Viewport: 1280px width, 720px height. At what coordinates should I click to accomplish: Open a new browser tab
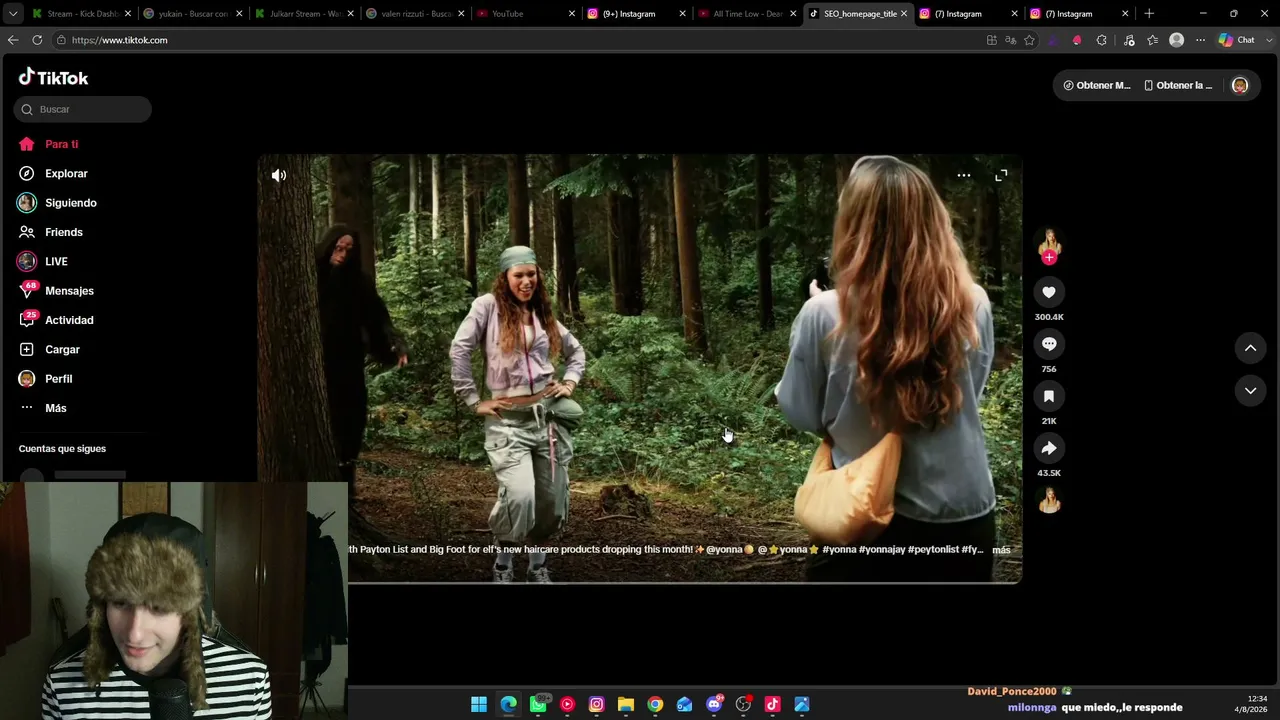click(x=1149, y=14)
